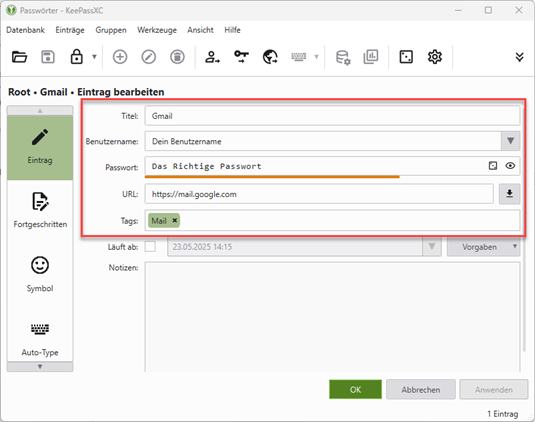Open password generator dice toolbar icon
535x422 pixels.
pyautogui.click(x=406, y=57)
